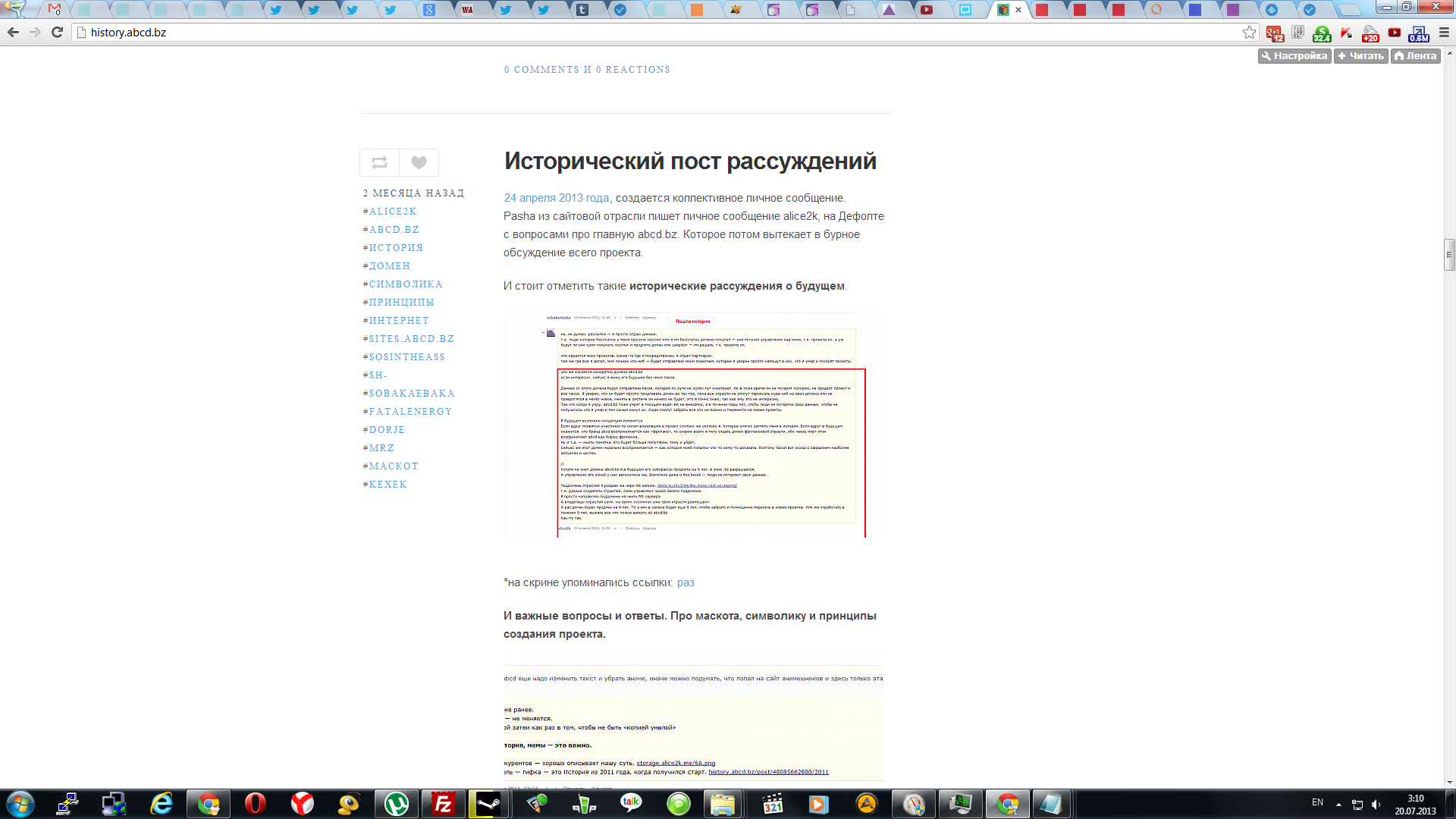Click Читать follow button
This screenshot has height=819, width=1456.
pyautogui.click(x=1360, y=56)
